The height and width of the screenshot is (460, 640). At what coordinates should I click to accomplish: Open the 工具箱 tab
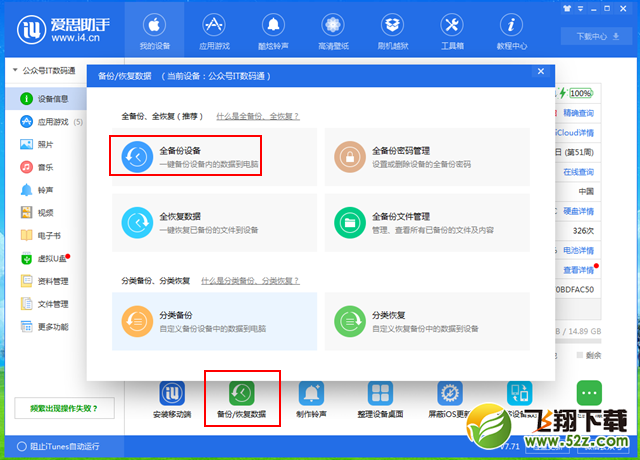(x=452, y=32)
